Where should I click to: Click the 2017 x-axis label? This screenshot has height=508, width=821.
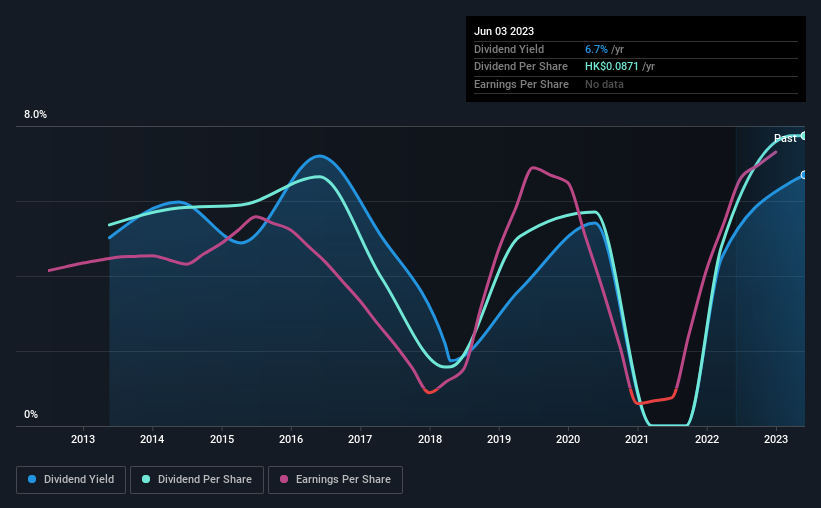(x=360, y=439)
